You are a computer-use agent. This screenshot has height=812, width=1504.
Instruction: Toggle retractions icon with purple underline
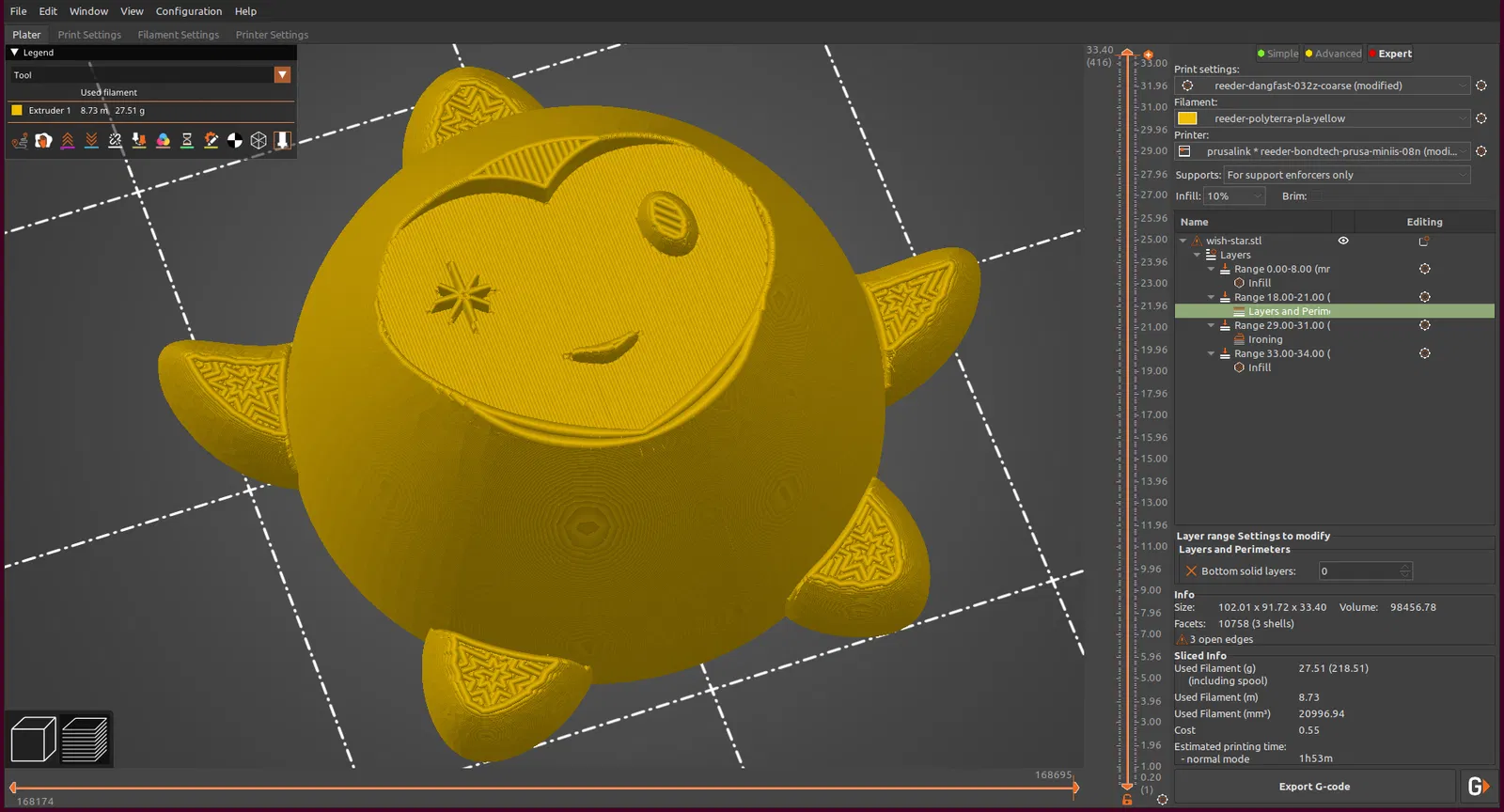click(68, 141)
